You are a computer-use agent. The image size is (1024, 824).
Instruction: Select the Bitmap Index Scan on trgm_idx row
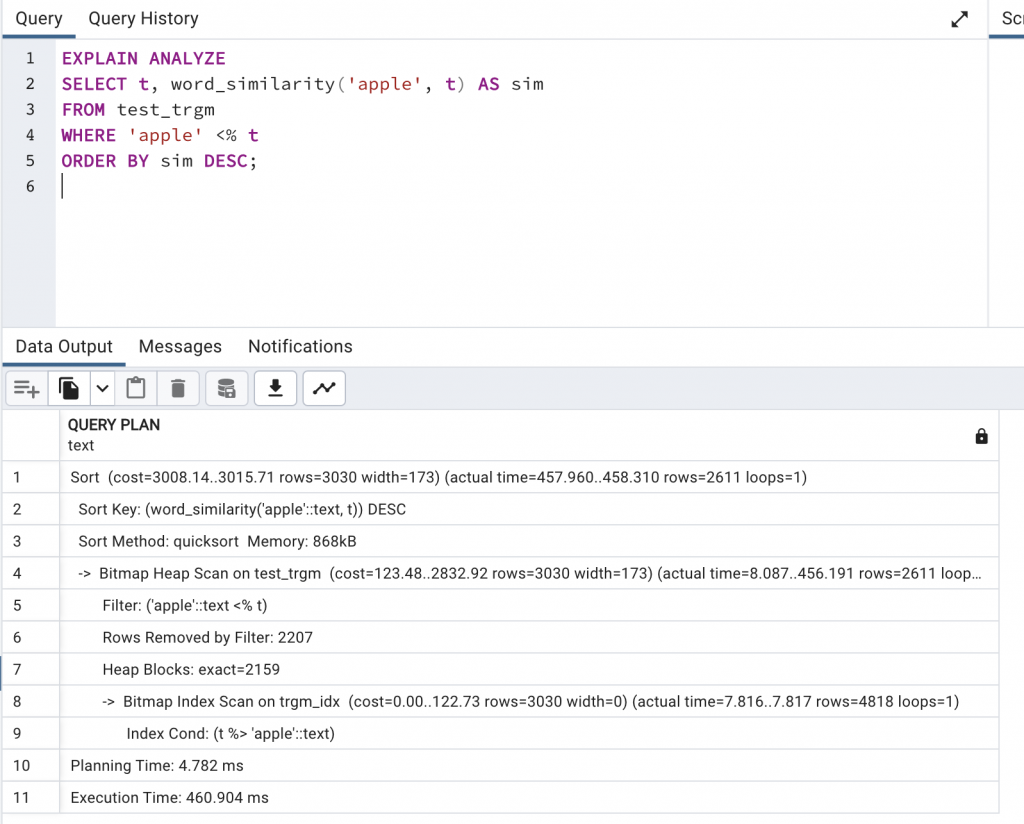pyautogui.click(x=529, y=701)
